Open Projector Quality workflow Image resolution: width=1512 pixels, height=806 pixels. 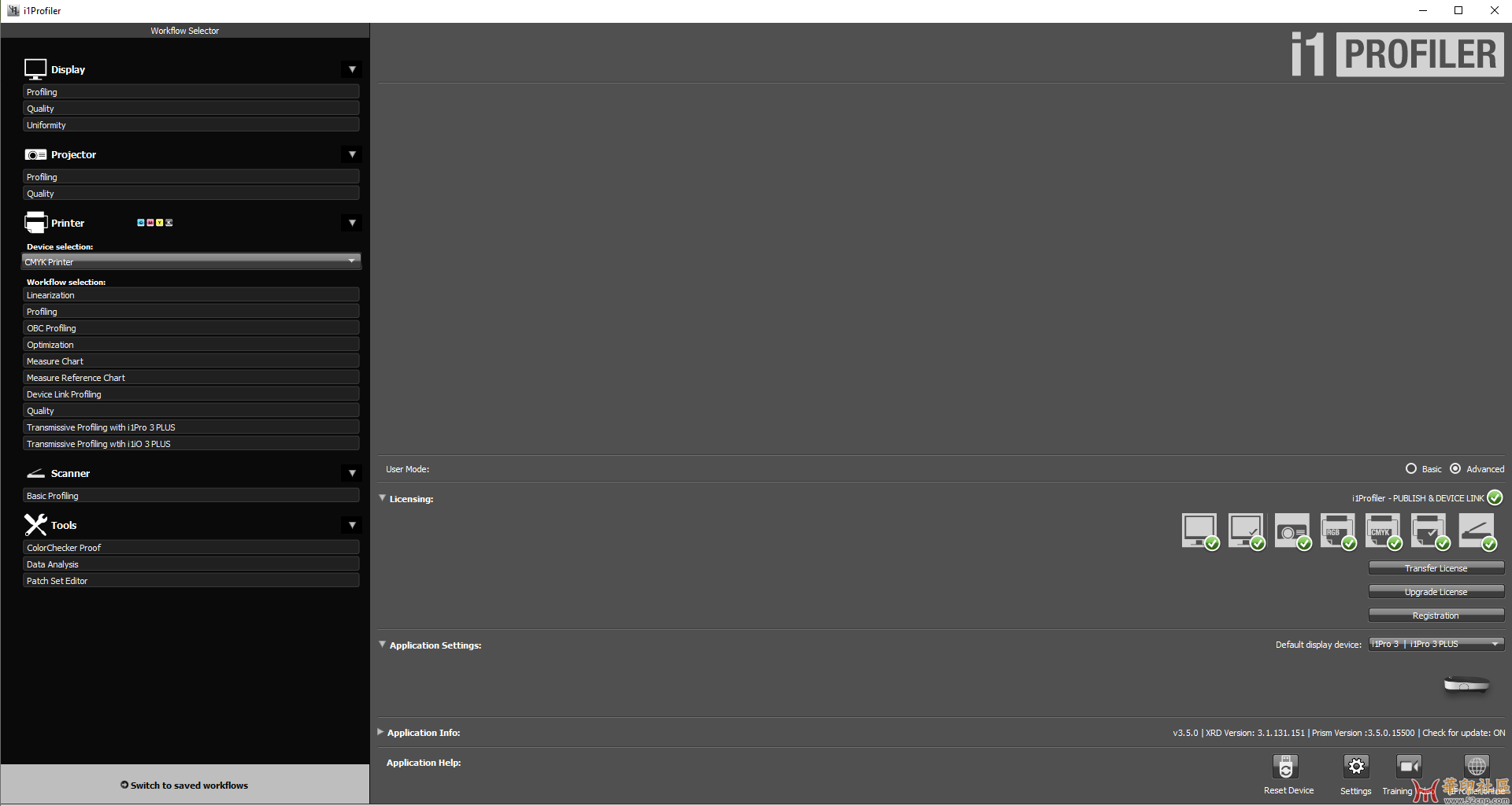pyautogui.click(x=191, y=194)
